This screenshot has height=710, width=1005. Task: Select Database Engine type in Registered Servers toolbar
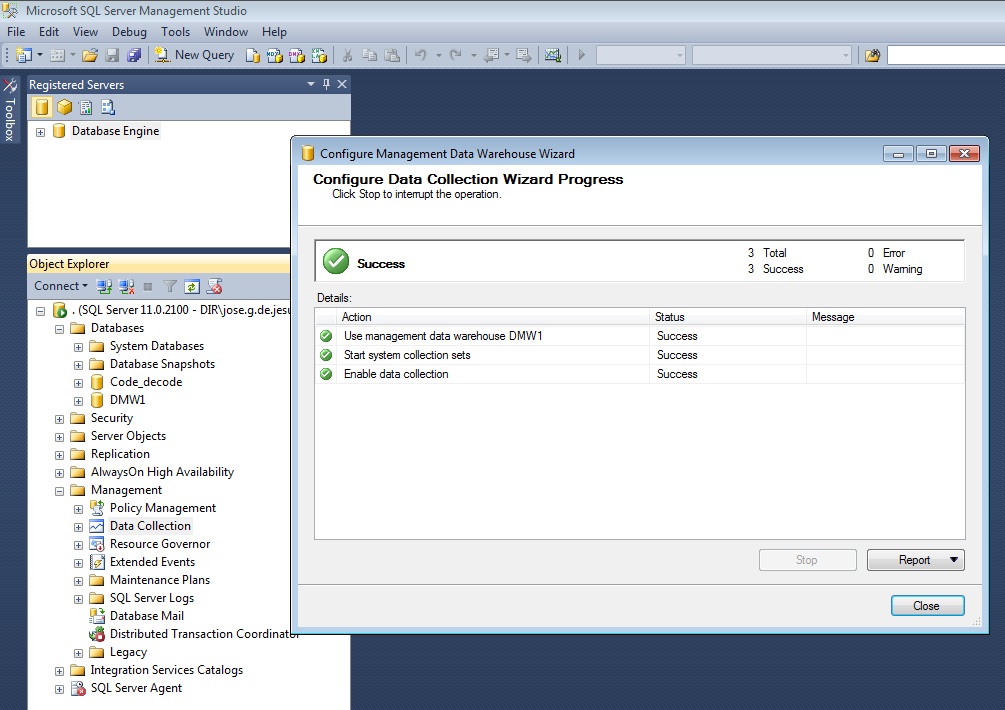[42, 107]
